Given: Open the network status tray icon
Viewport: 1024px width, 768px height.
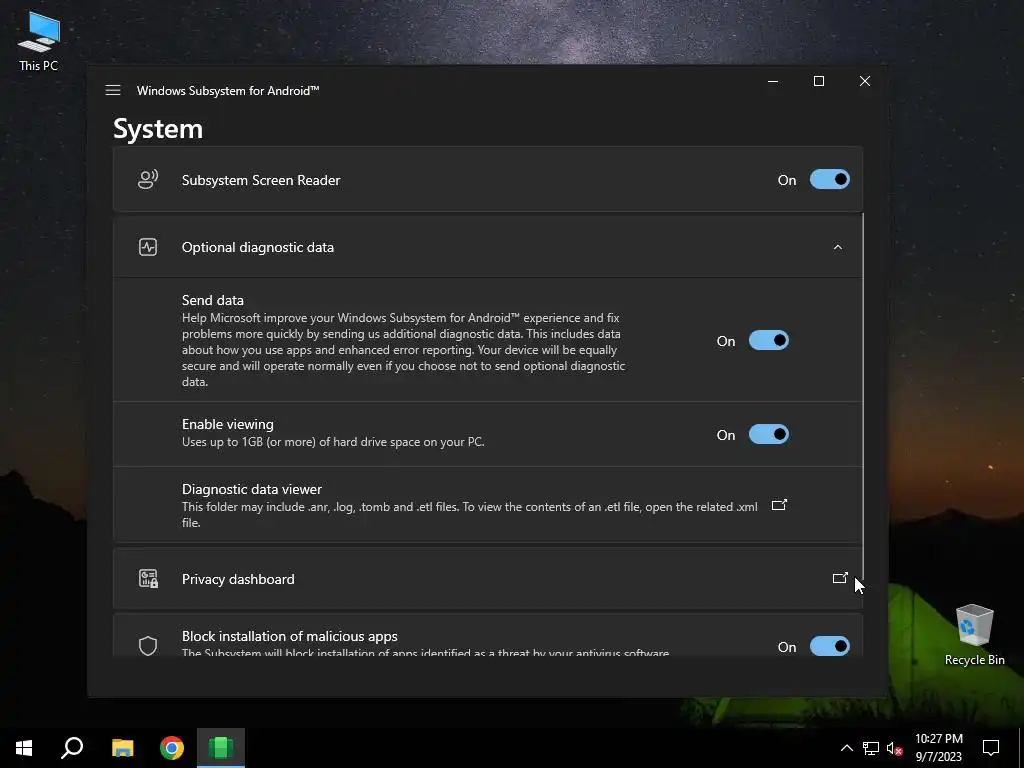Looking at the screenshot, I should [871, 748].
